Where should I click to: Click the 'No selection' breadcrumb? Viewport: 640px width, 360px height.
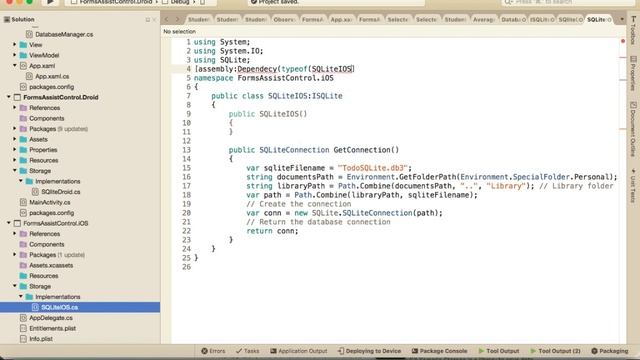(x=179, y=31)
